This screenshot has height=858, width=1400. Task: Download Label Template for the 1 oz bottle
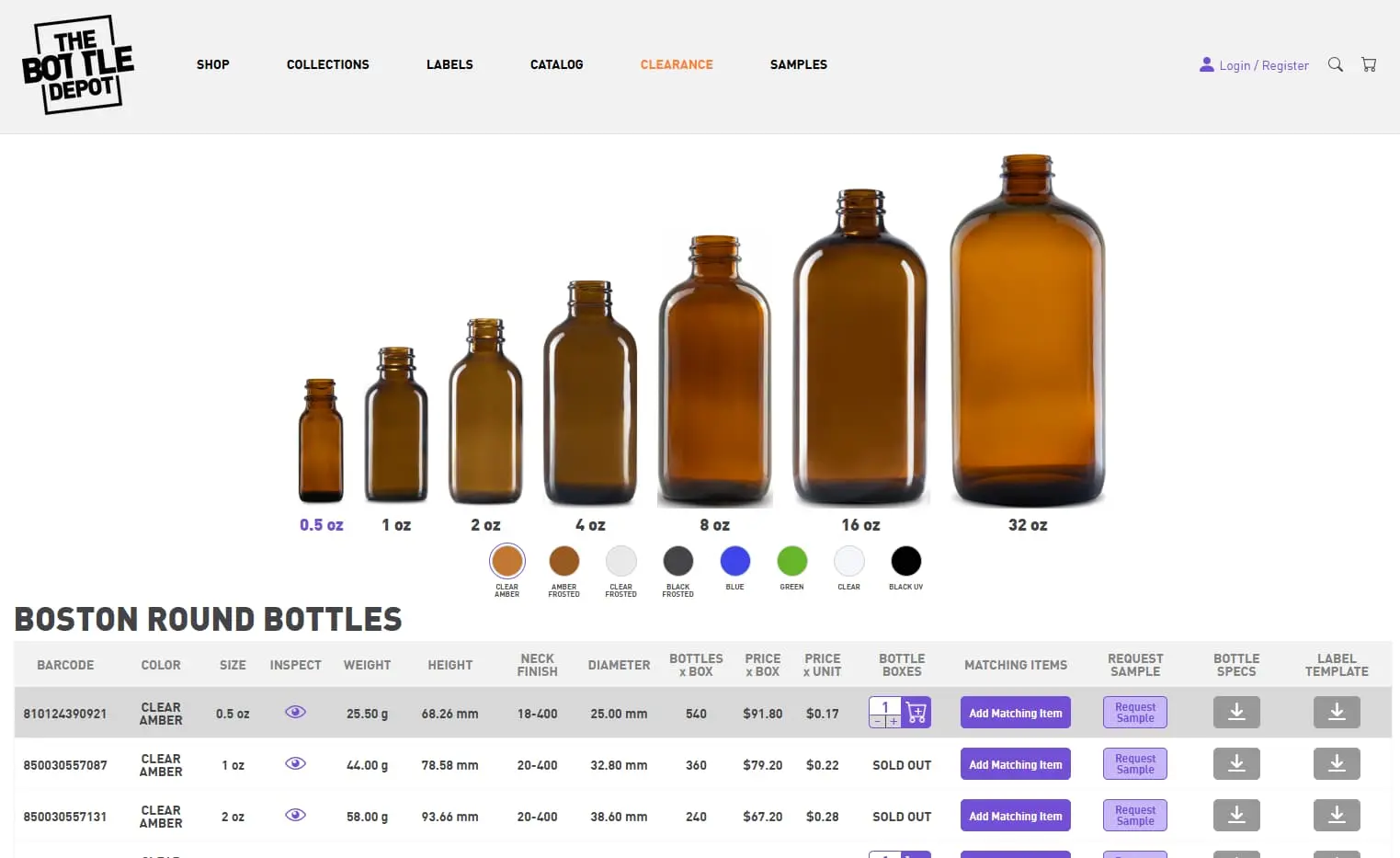1337,763
